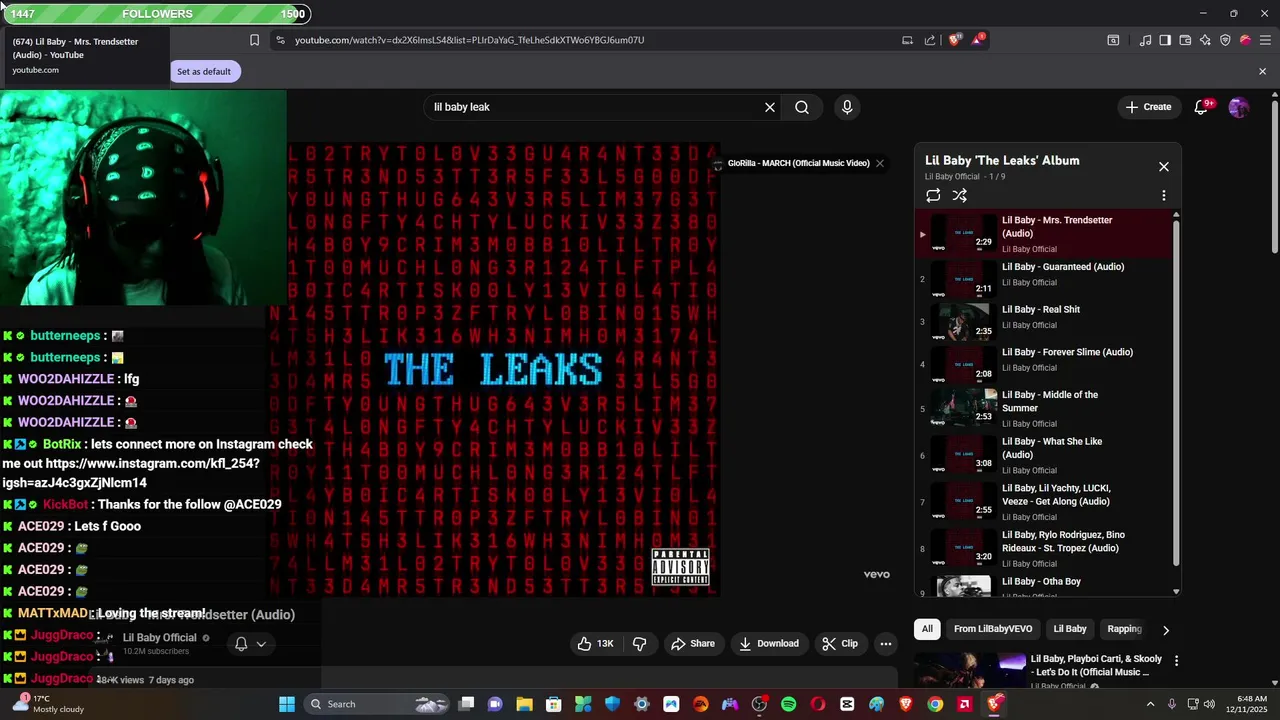
Task: Click the Windows taskbar Search box
Action: pos(376,704)
